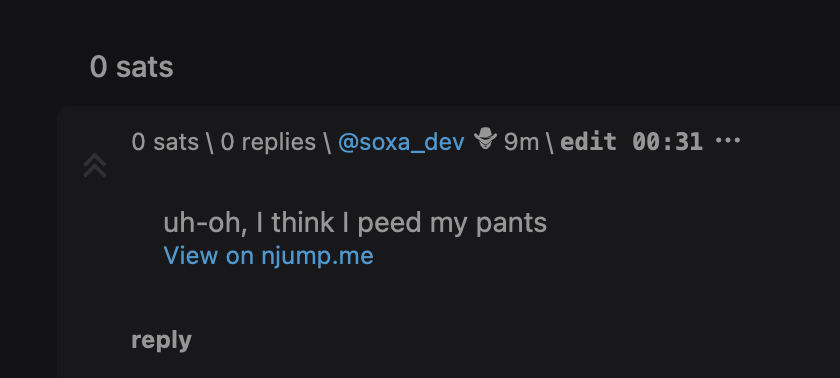Click the 00:31 edit countdown timer
Viewport: 840px width, 378px height.
pos(668,142)
